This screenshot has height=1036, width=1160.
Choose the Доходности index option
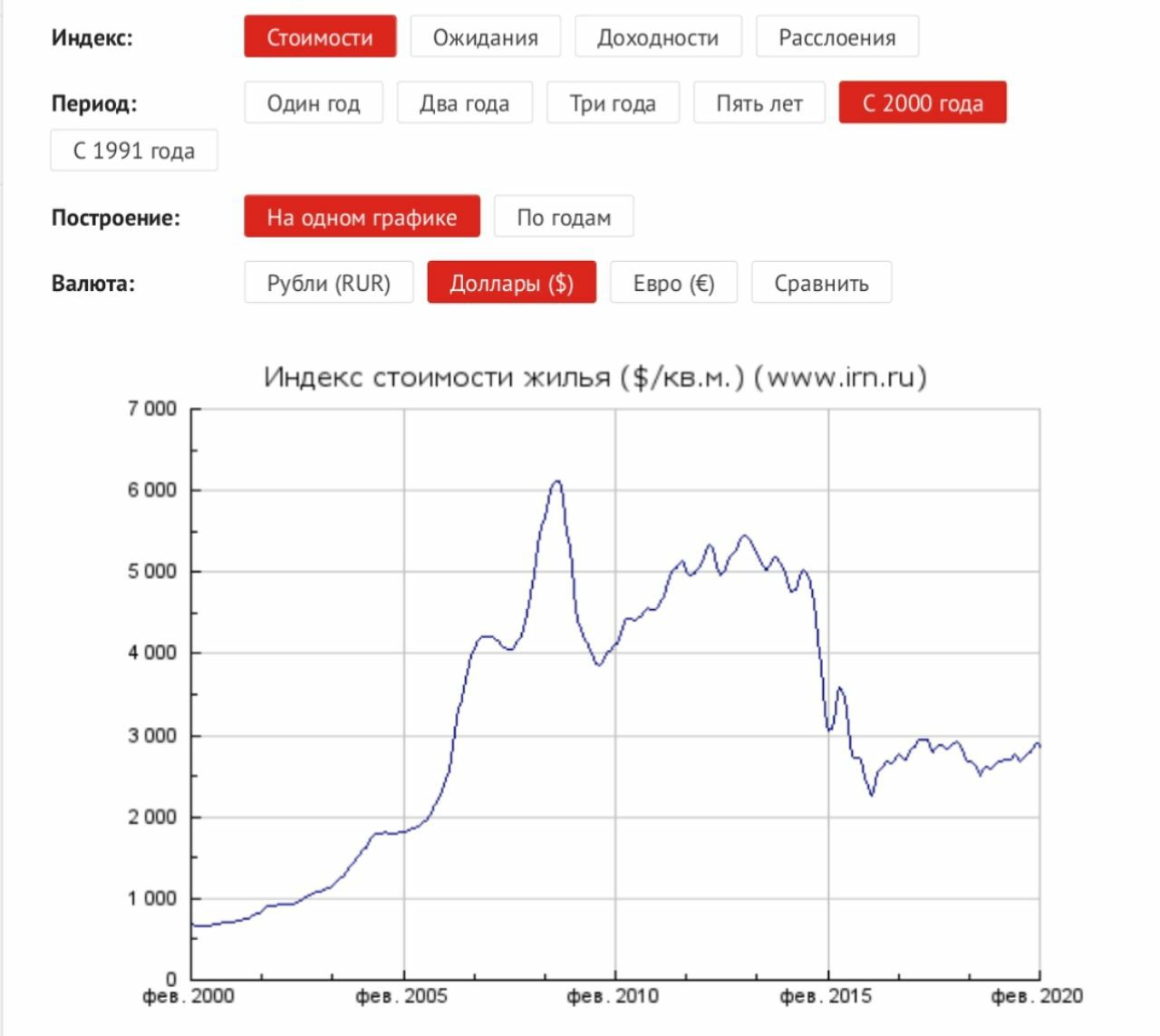tap(658, 37)
